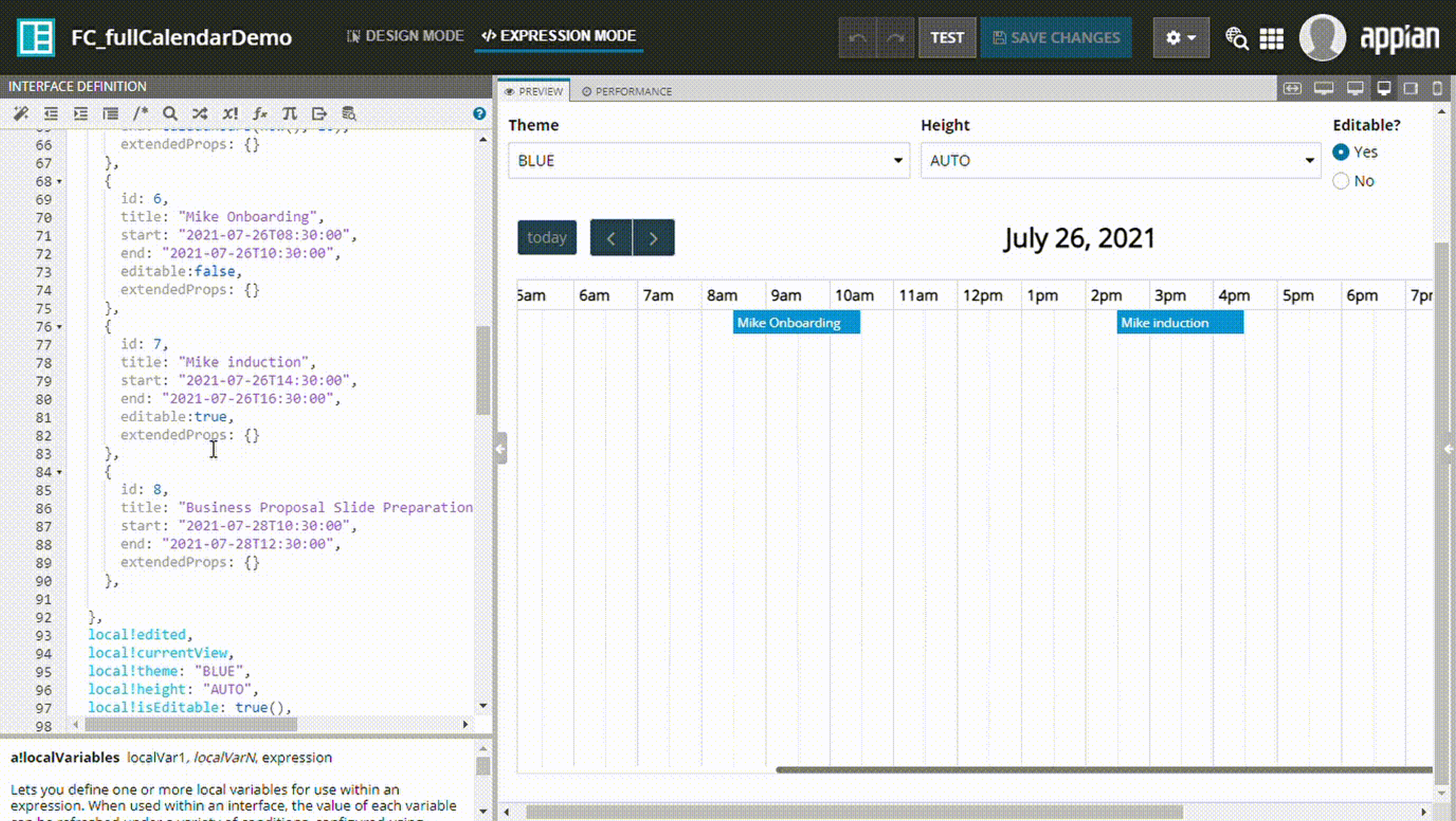Click the scroll-down arrow of the code editor
The height and width of the screenshot is (821, 1456).
point(483,705)
